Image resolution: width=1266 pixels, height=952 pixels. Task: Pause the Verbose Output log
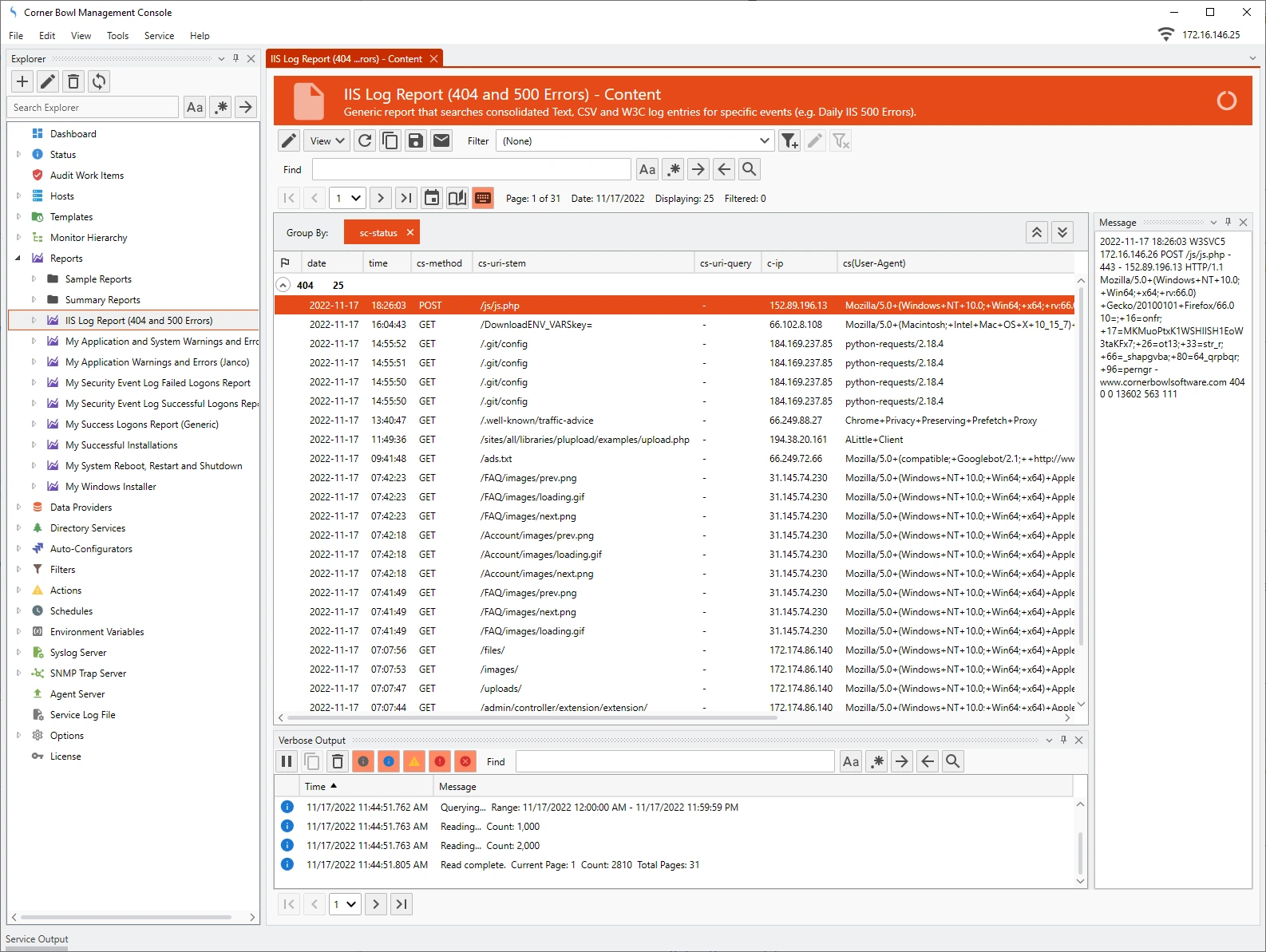[x=287, y=762]
